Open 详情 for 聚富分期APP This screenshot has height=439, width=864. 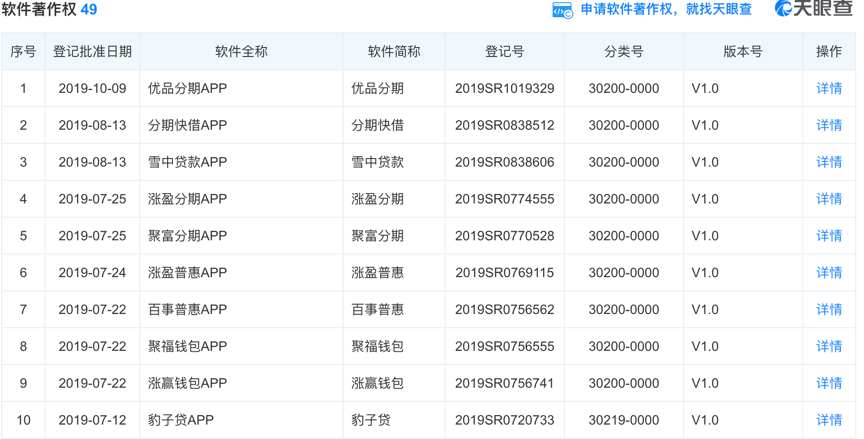tap(829, 236)
